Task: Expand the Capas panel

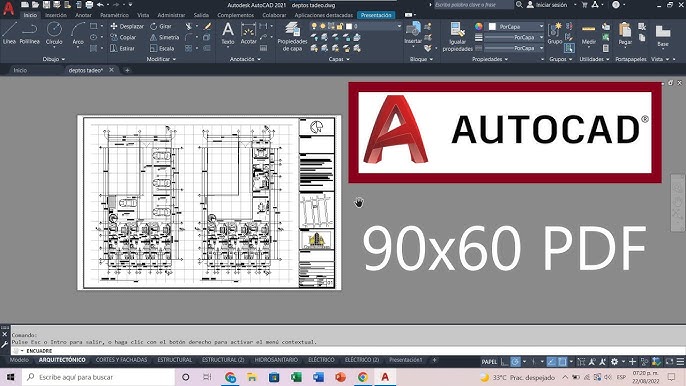Action: point(339,59)
